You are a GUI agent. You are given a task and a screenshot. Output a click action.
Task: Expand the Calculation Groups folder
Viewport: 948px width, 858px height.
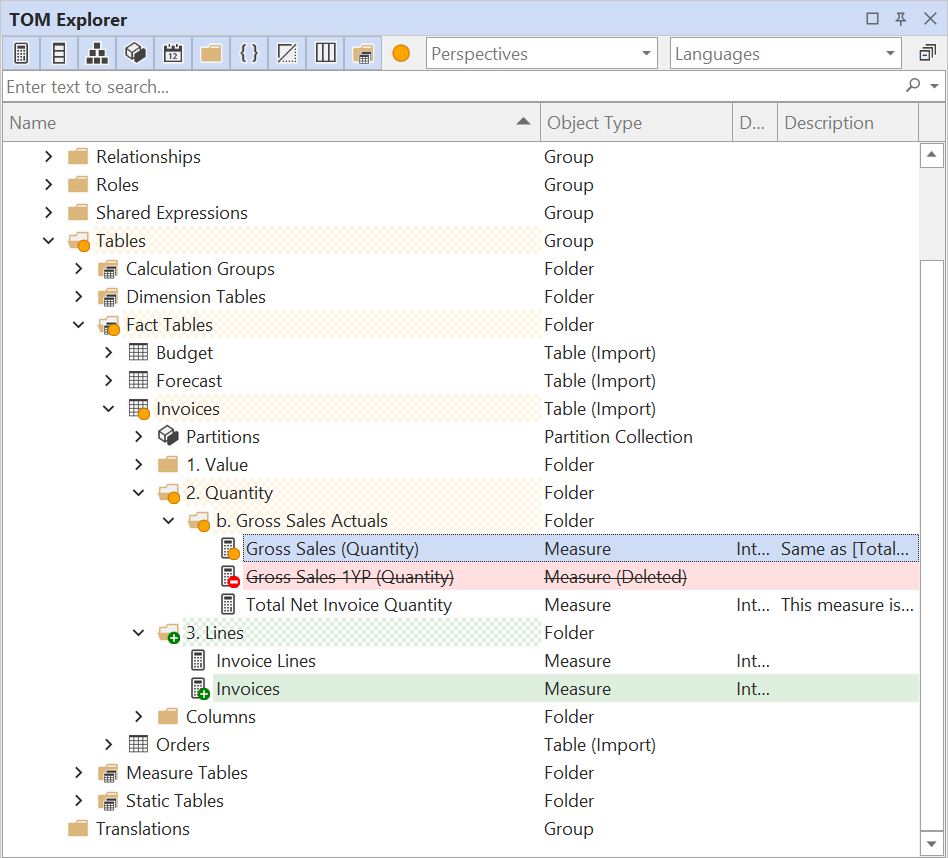point(79,268)
